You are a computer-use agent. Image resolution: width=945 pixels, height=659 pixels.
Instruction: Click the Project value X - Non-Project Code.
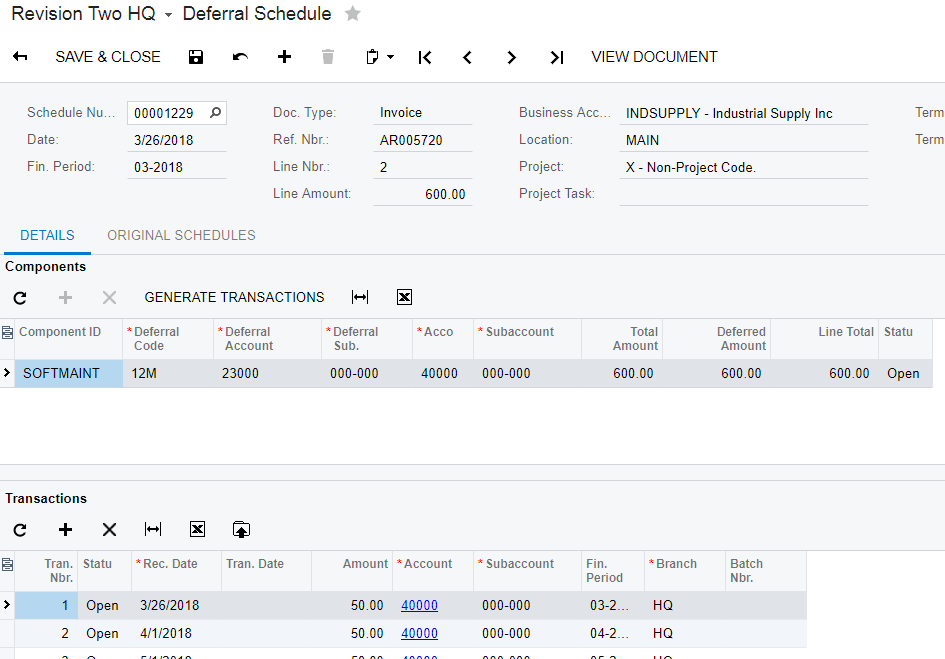pyautogui.click(x=744, y=167)
